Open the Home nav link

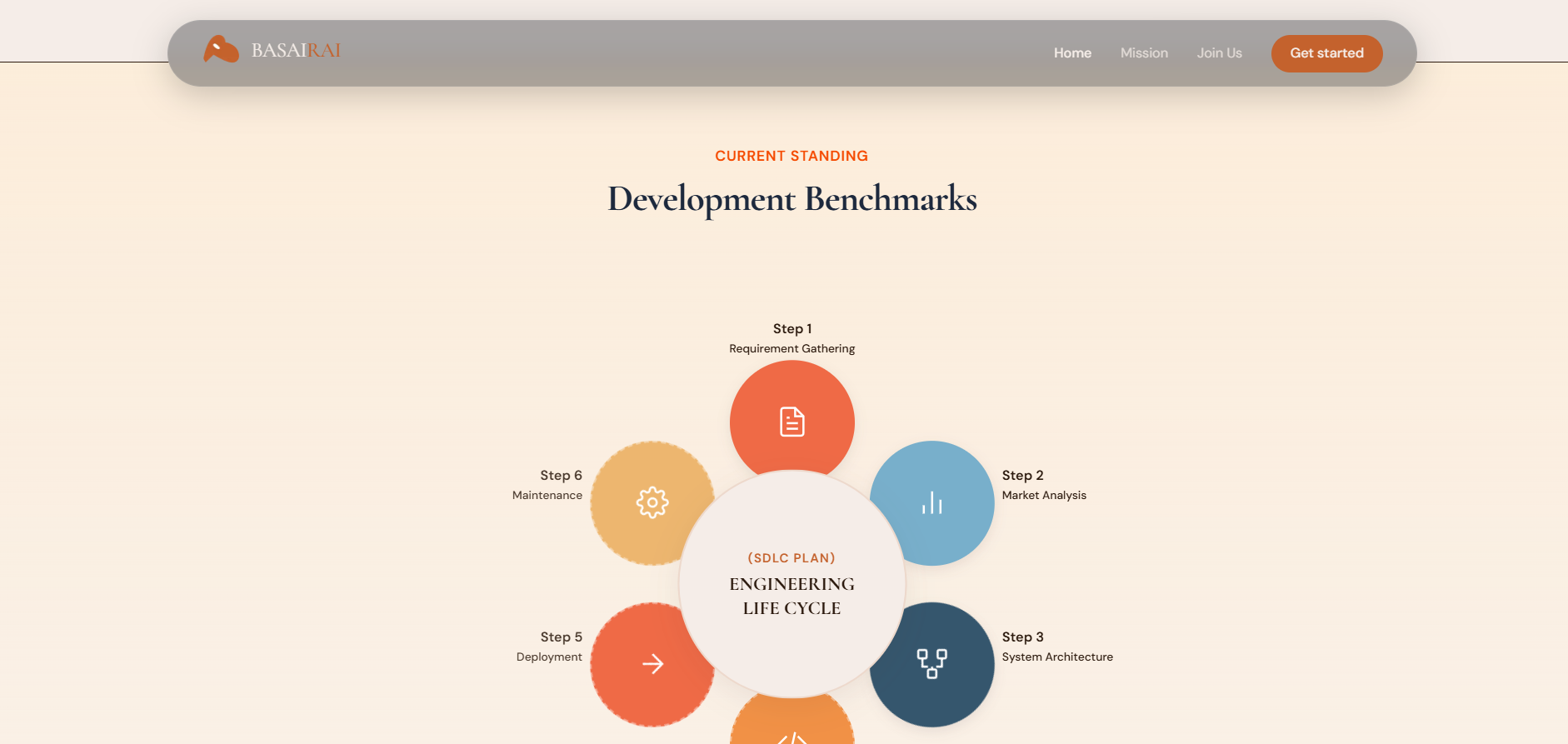(x=1072, y=53)
